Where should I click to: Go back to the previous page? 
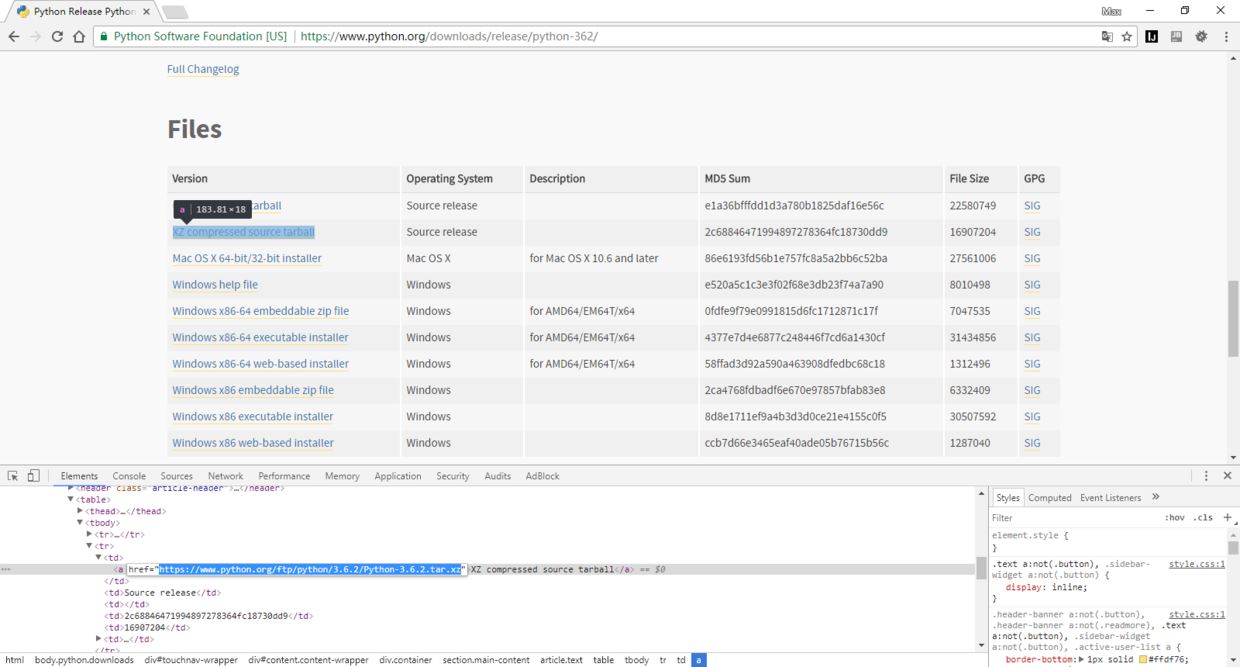pos(13,36)
